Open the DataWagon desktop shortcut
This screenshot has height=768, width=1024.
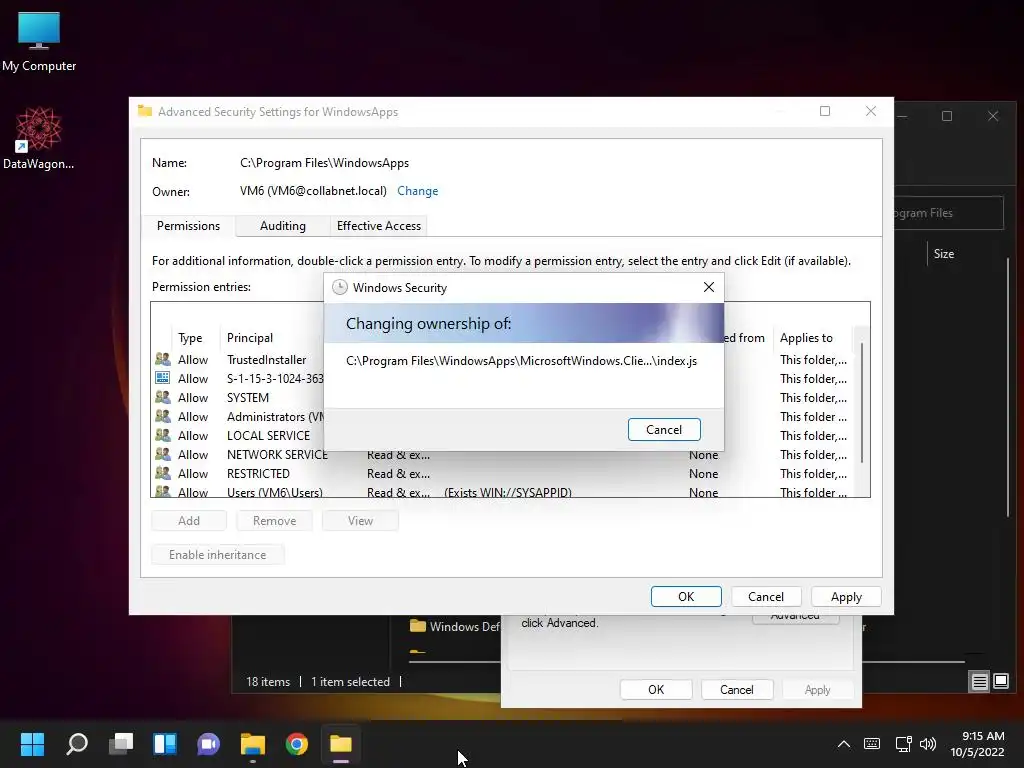point(39,138)
